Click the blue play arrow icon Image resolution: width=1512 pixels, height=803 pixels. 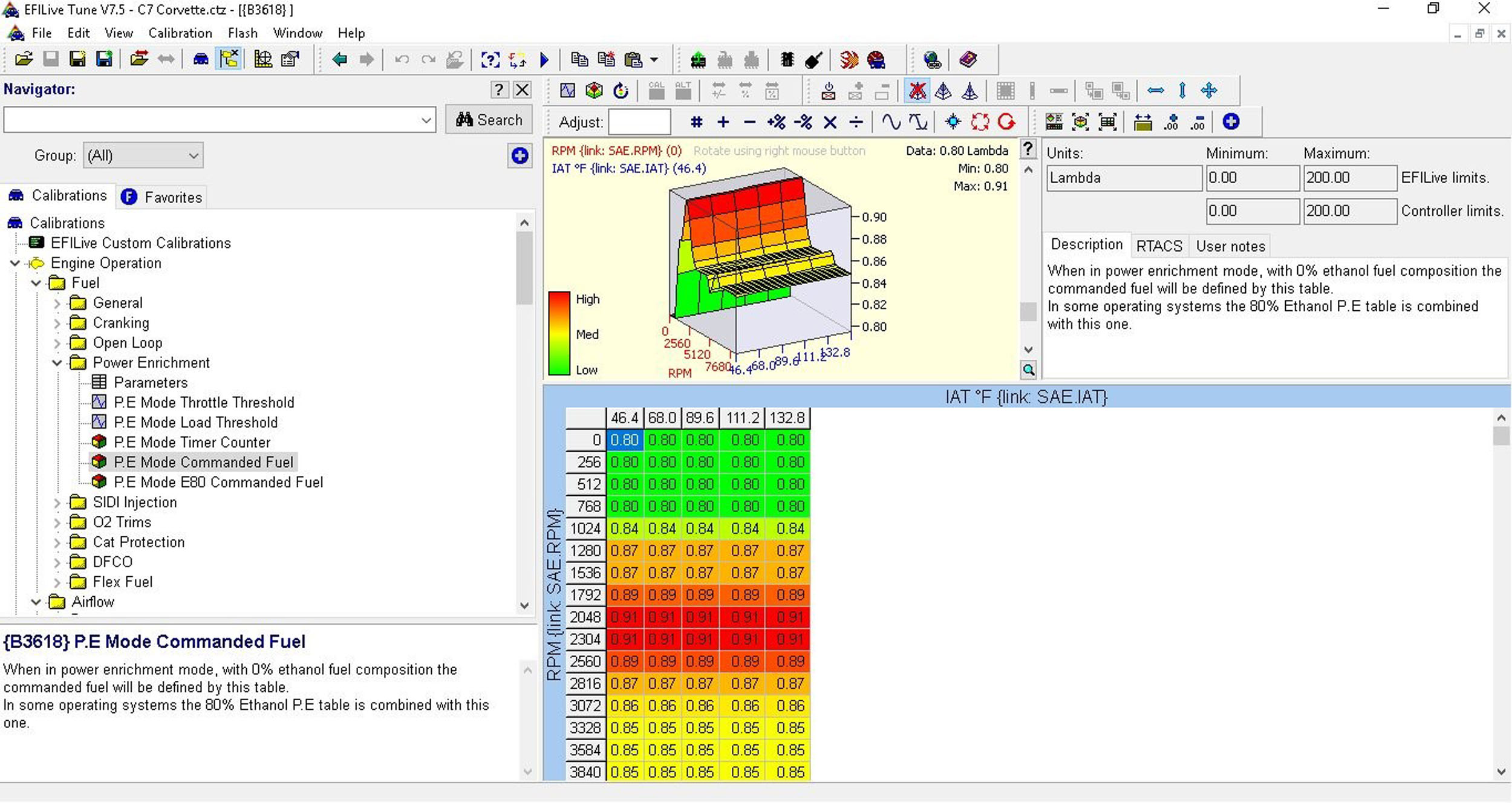click(544, 59)
